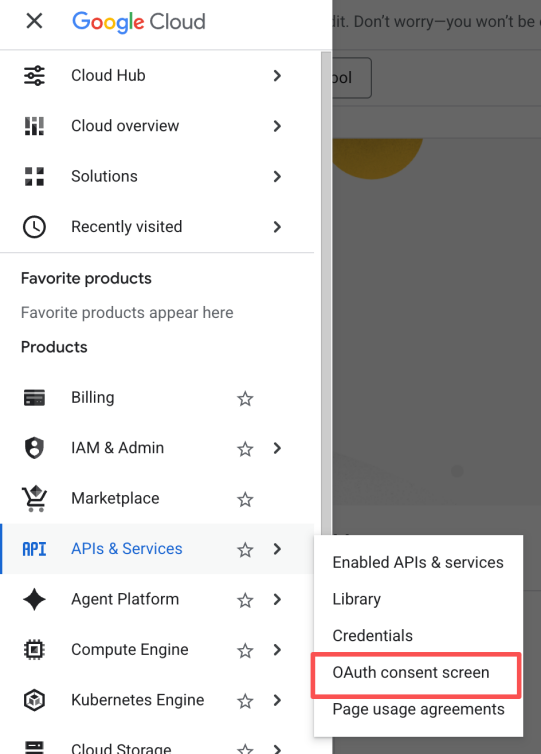
Task: Expand the Agent Platform submenu chevron
Action: pos(277,599)
